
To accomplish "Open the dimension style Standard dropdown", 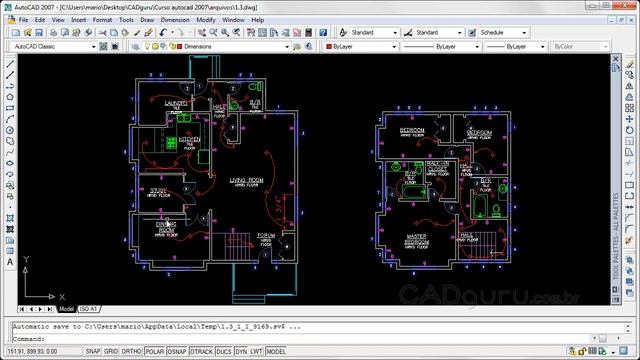I will coord(439,33).
